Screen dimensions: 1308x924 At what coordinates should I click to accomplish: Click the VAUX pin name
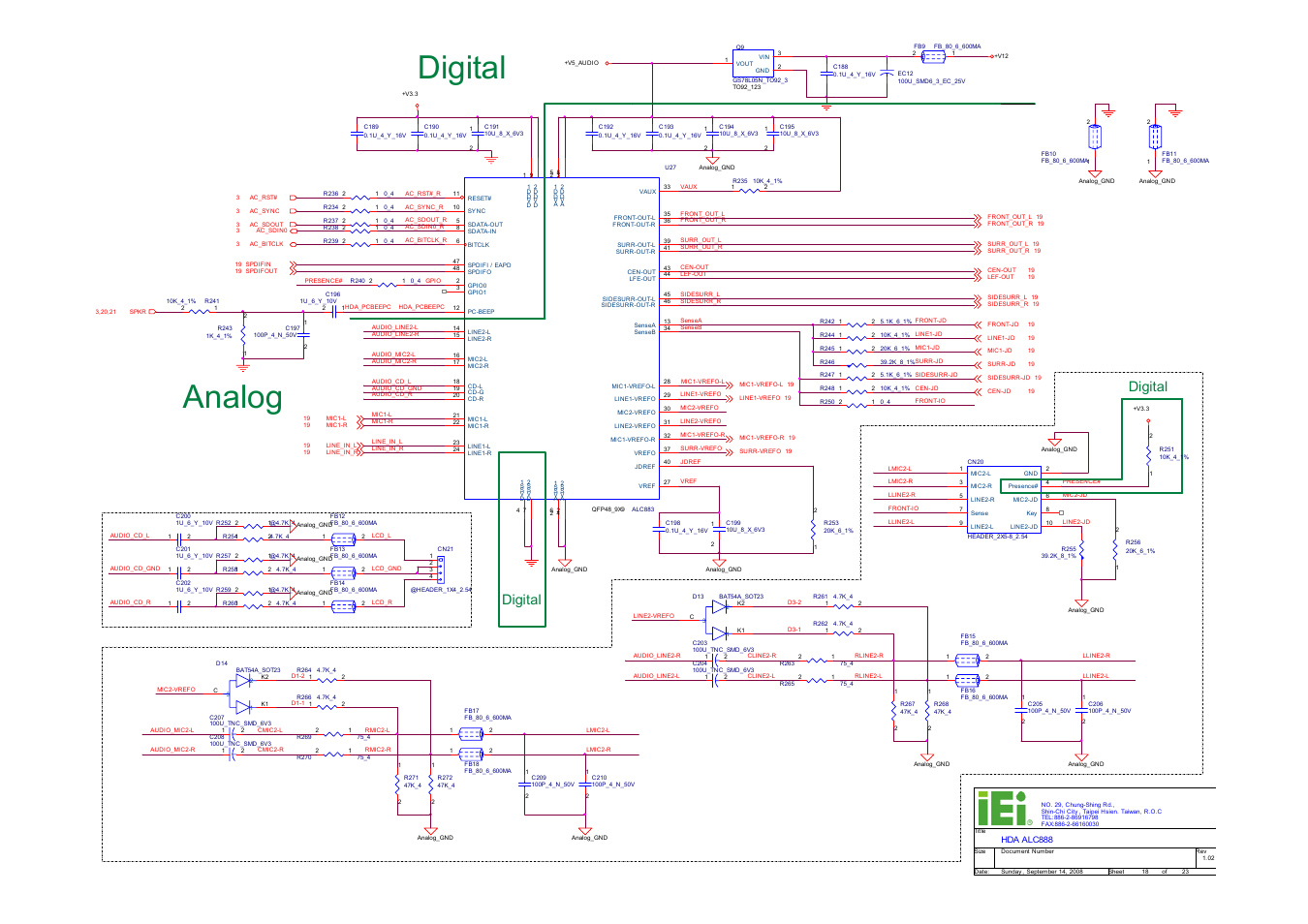647,192
